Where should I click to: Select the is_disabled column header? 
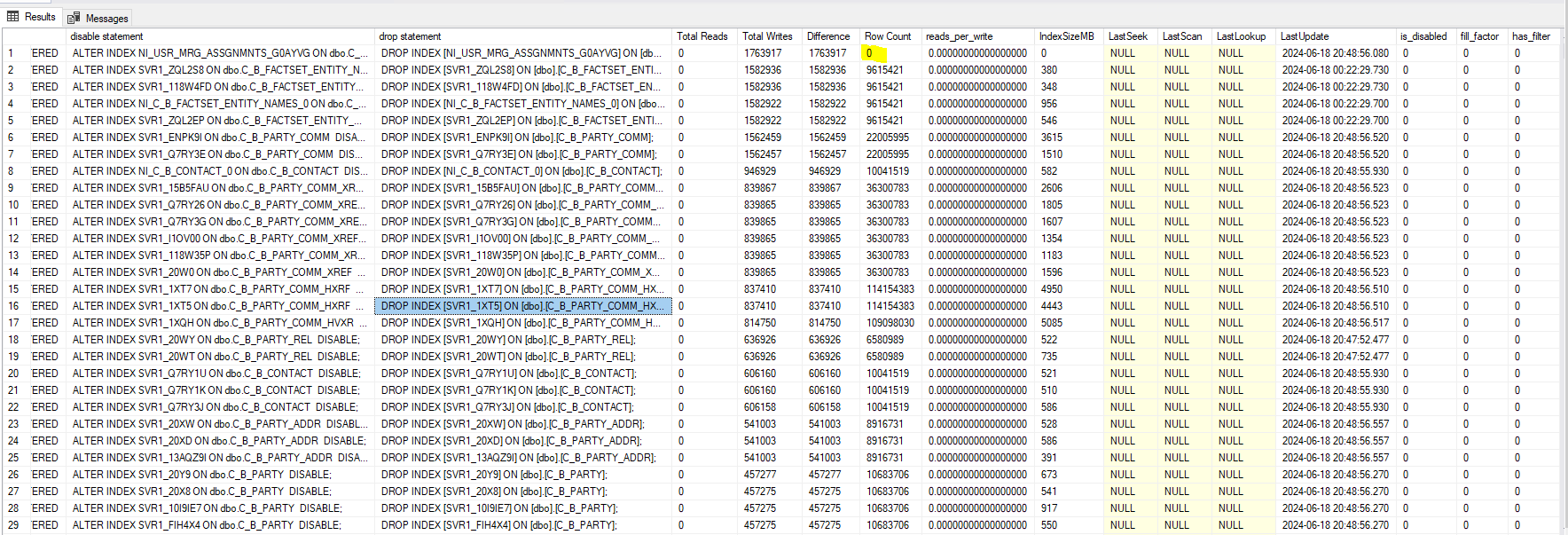pyautogui.click(x=1427, y=36)
